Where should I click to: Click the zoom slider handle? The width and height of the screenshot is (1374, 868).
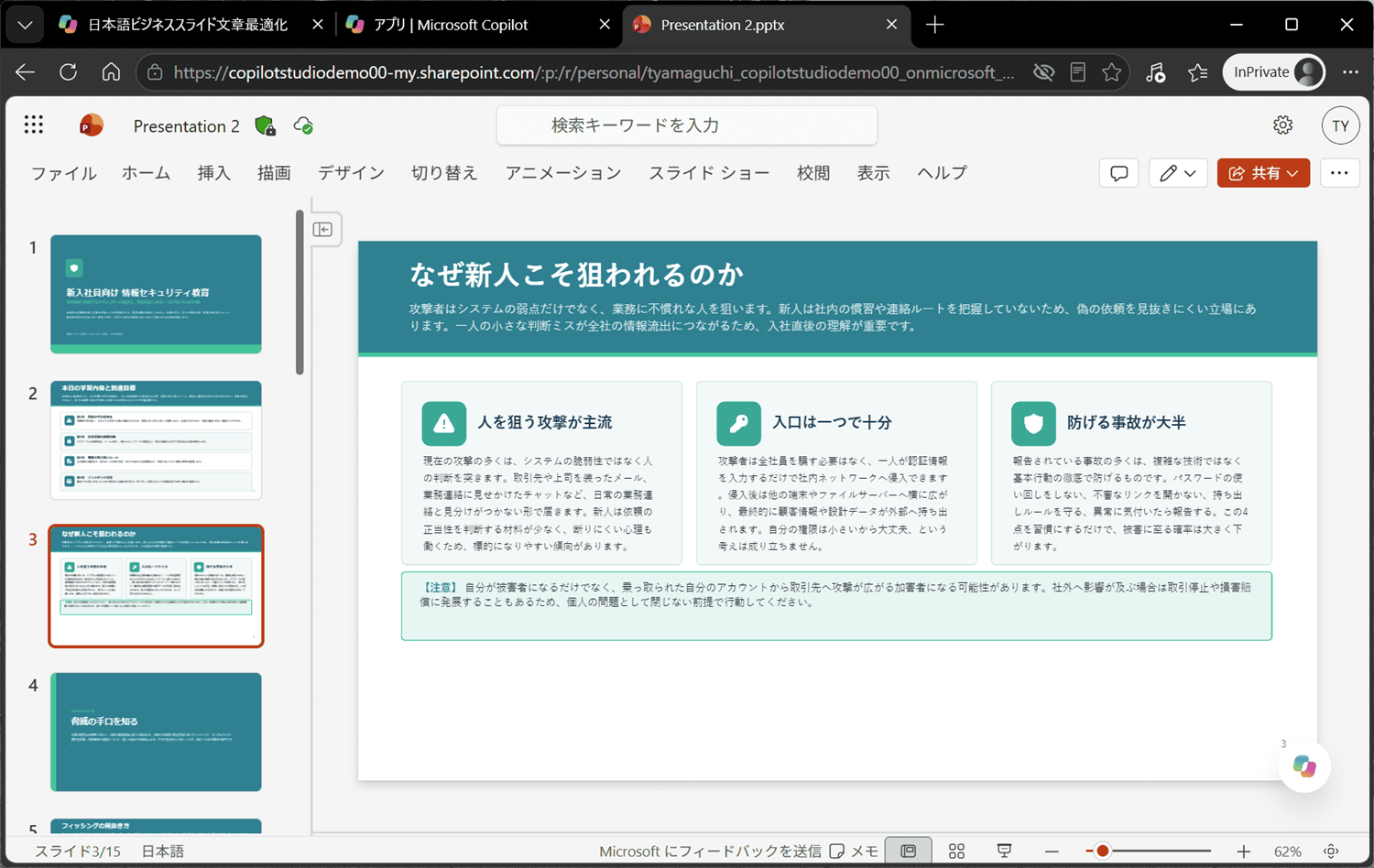tap(1103, 852)
